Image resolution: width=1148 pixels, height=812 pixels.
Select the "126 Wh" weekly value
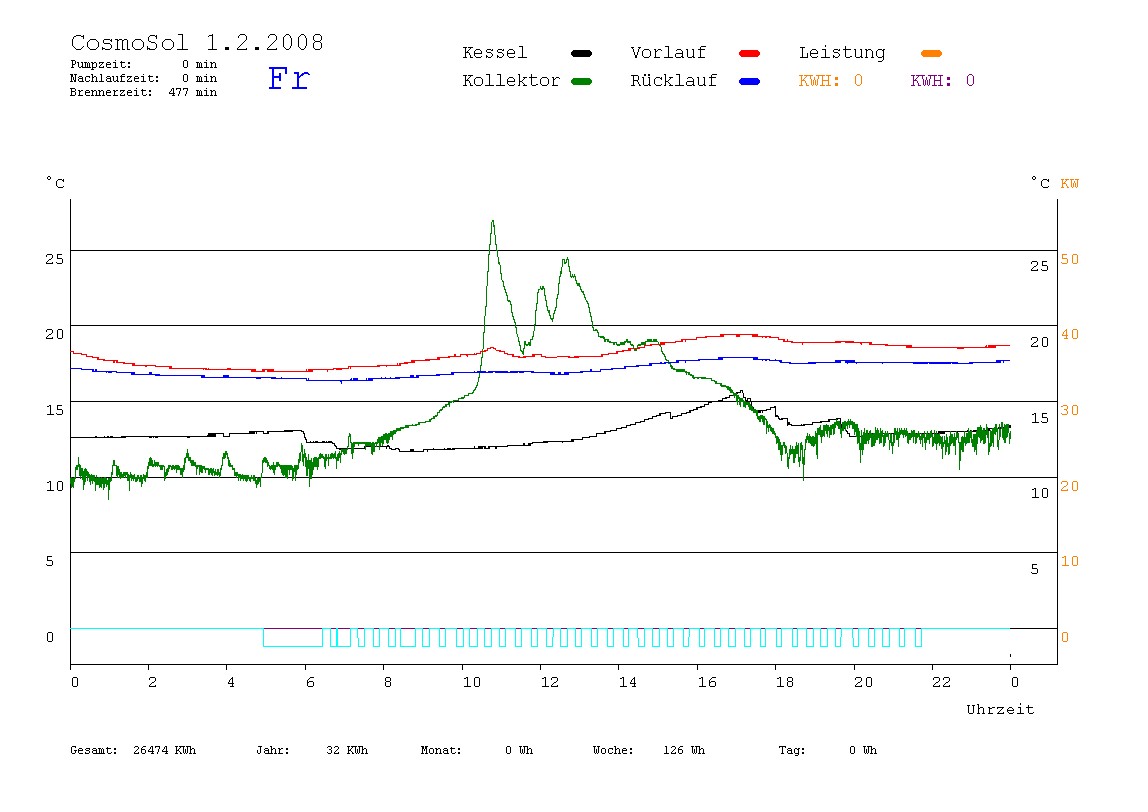pyautogui.click(x=684, y=750)
